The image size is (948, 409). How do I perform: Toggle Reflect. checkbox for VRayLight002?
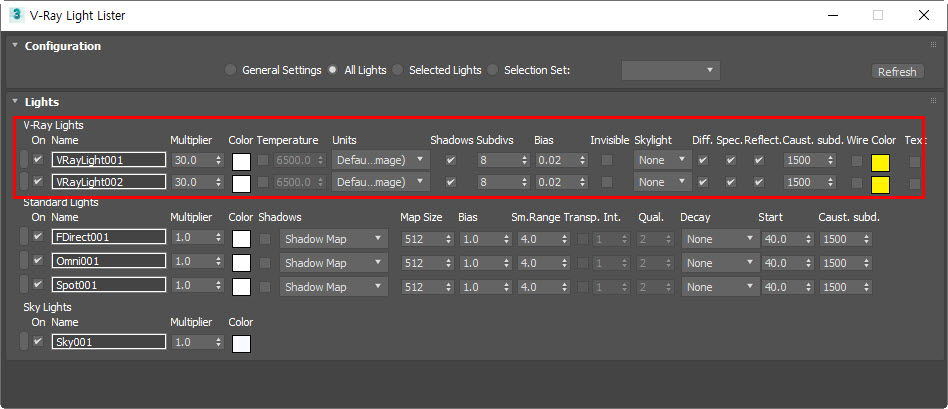pyautogui.click(x=759, y=182)
